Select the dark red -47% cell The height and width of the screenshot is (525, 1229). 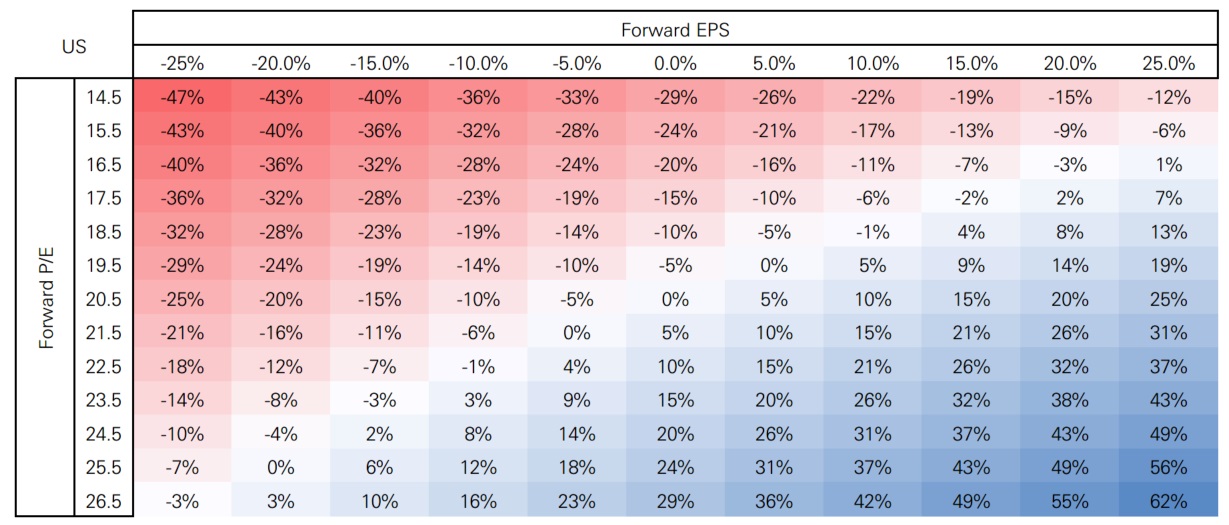point(183,98)
